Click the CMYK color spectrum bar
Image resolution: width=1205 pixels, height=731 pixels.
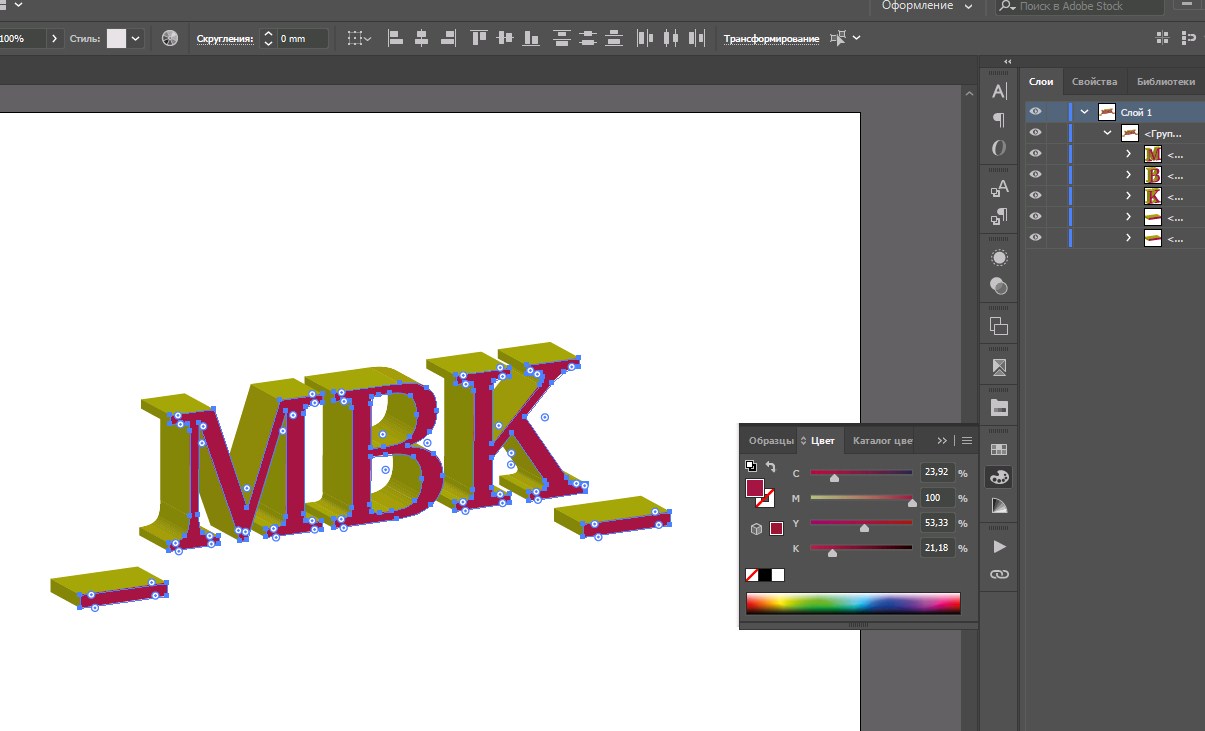pyautogui.click(x=853, y=603)
